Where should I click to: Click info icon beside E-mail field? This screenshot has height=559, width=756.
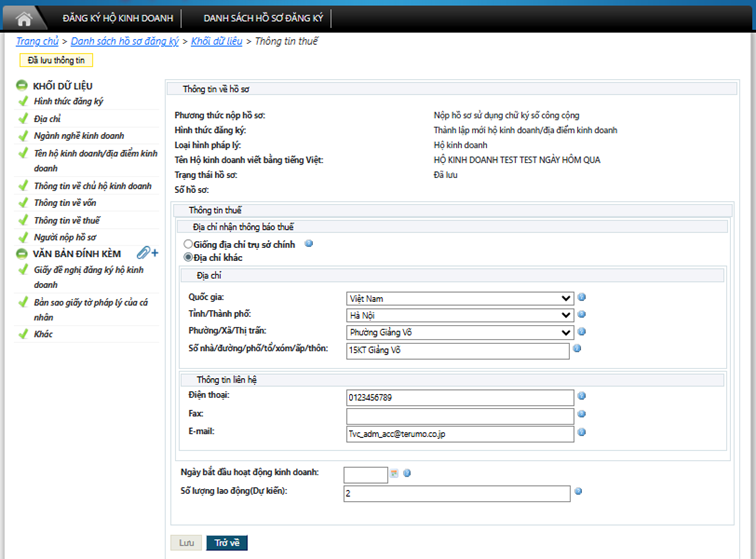click(x=581, y=433)
